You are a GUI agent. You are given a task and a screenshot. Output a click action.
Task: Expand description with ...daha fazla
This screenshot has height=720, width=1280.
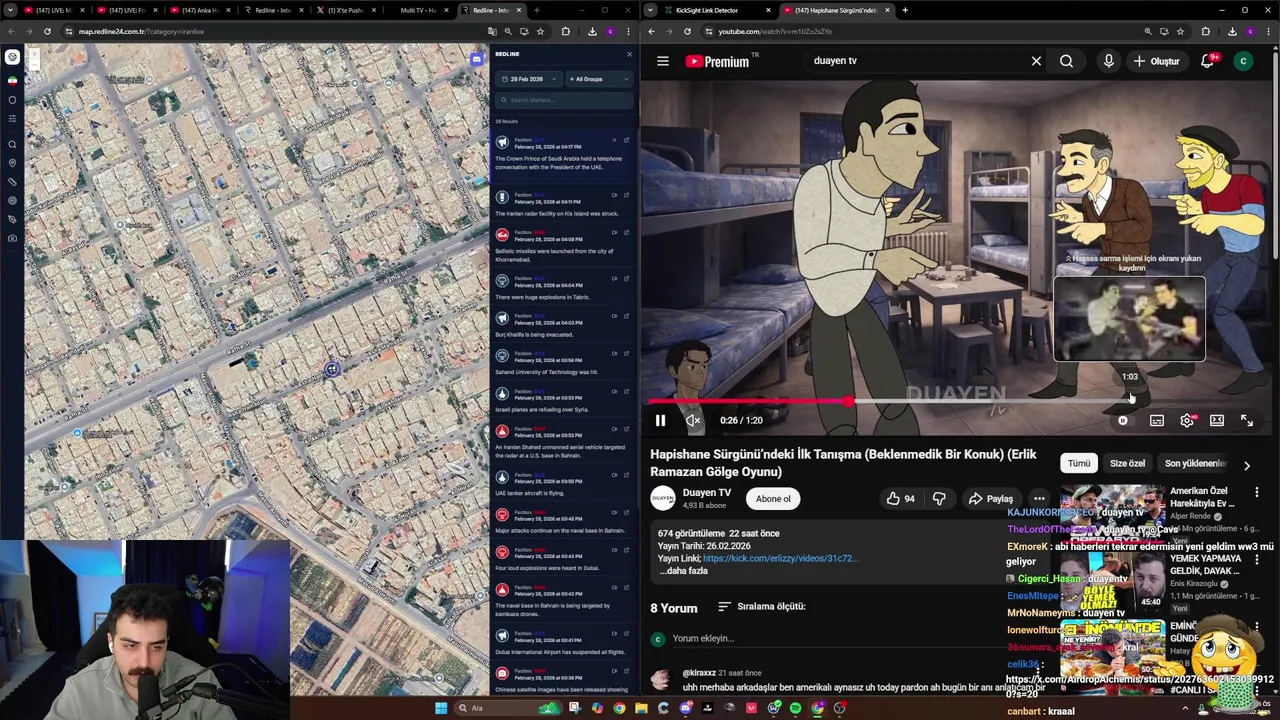point(683,570)
